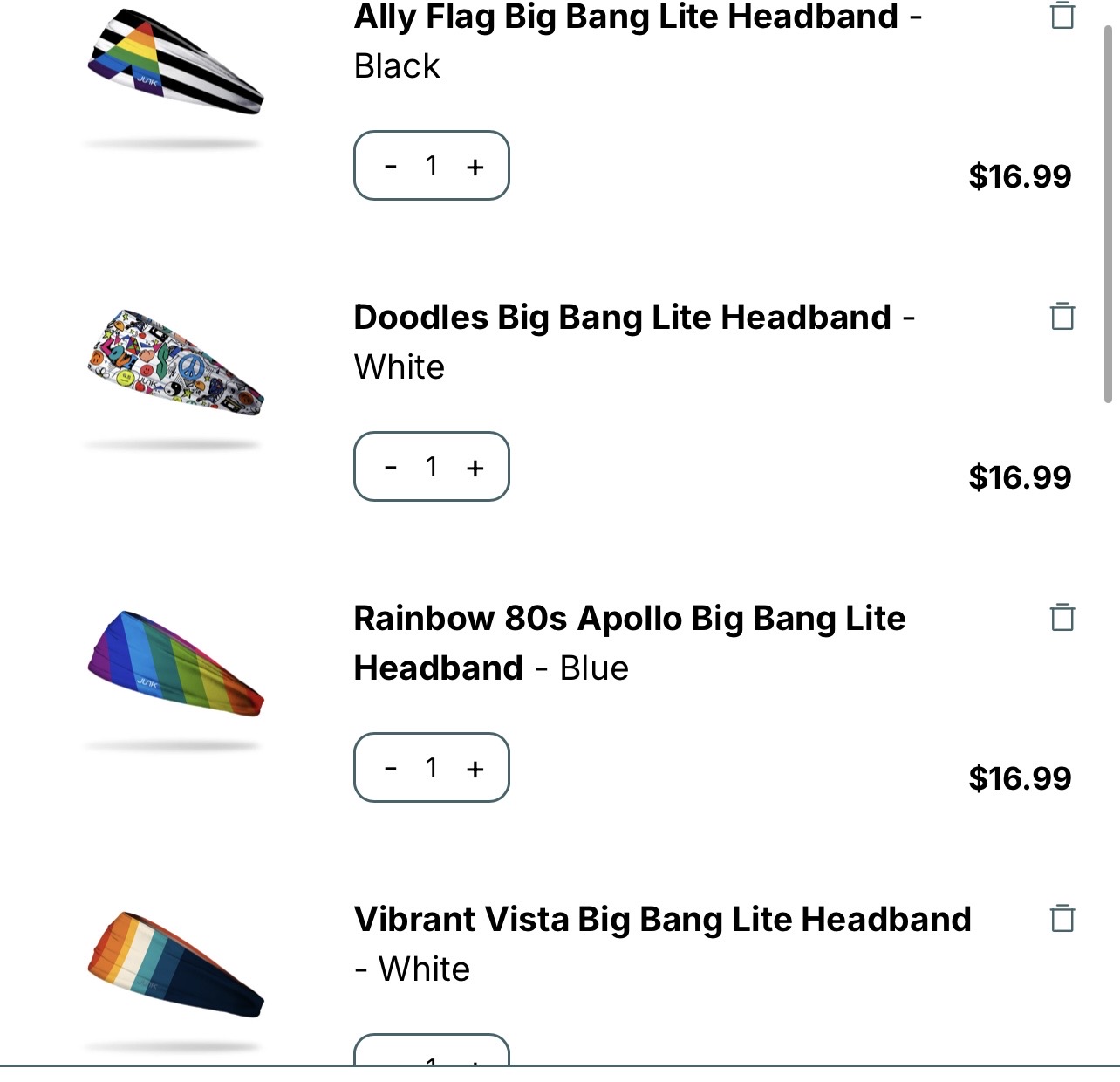
Task: Click the Ally Flag headband product image
Action: 175,63
